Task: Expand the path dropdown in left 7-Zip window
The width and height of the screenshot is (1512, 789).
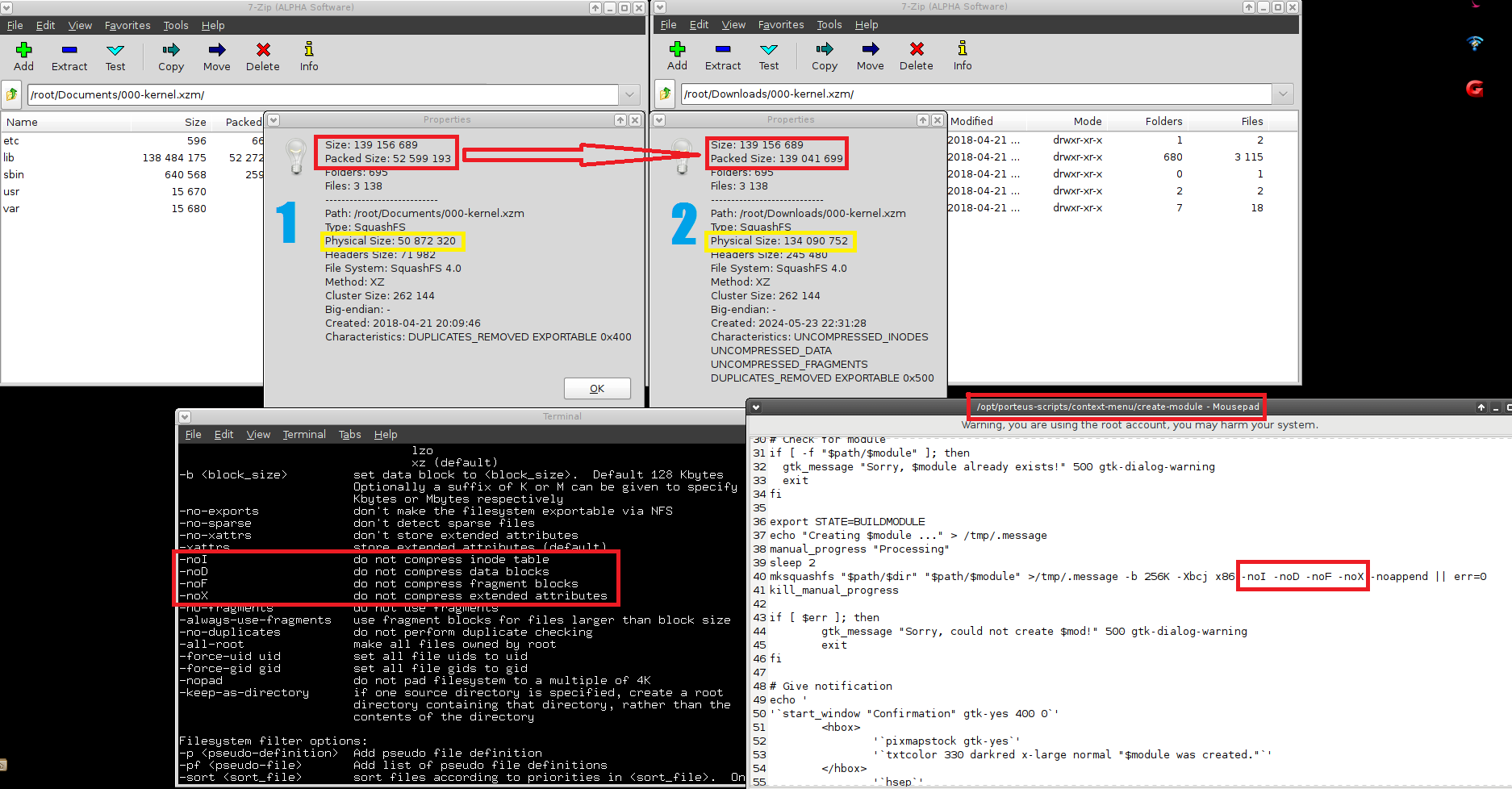Action: click(x=630, y=94)
